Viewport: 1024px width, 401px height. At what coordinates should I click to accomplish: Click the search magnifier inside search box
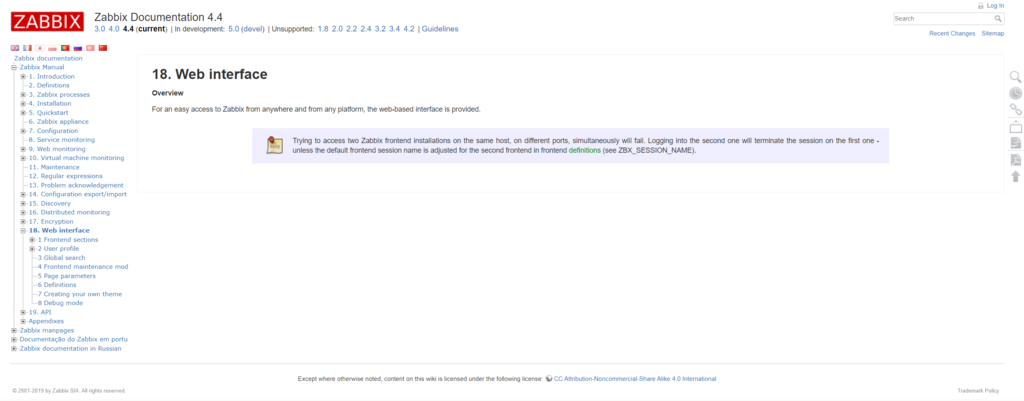[997, 18]
